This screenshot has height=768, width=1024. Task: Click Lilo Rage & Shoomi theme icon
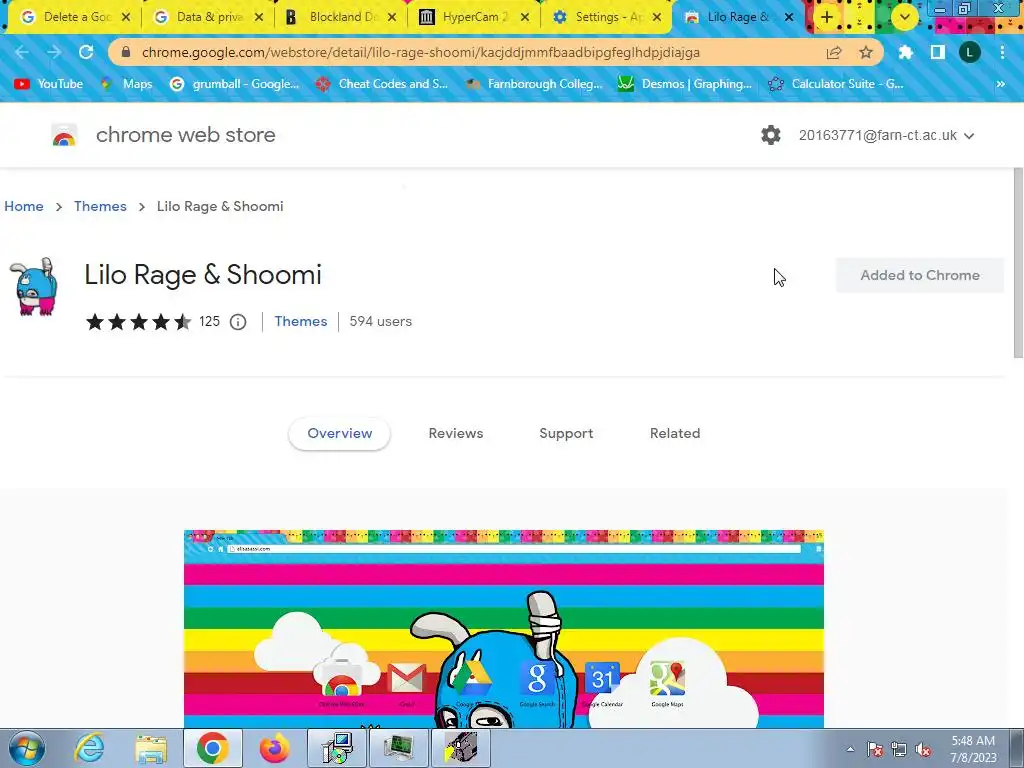tap(34, 287)
